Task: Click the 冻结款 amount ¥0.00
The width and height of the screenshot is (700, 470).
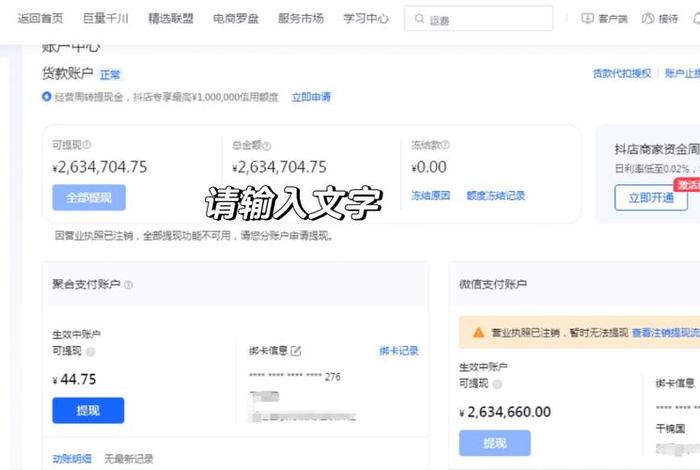Action: point(429,167)
